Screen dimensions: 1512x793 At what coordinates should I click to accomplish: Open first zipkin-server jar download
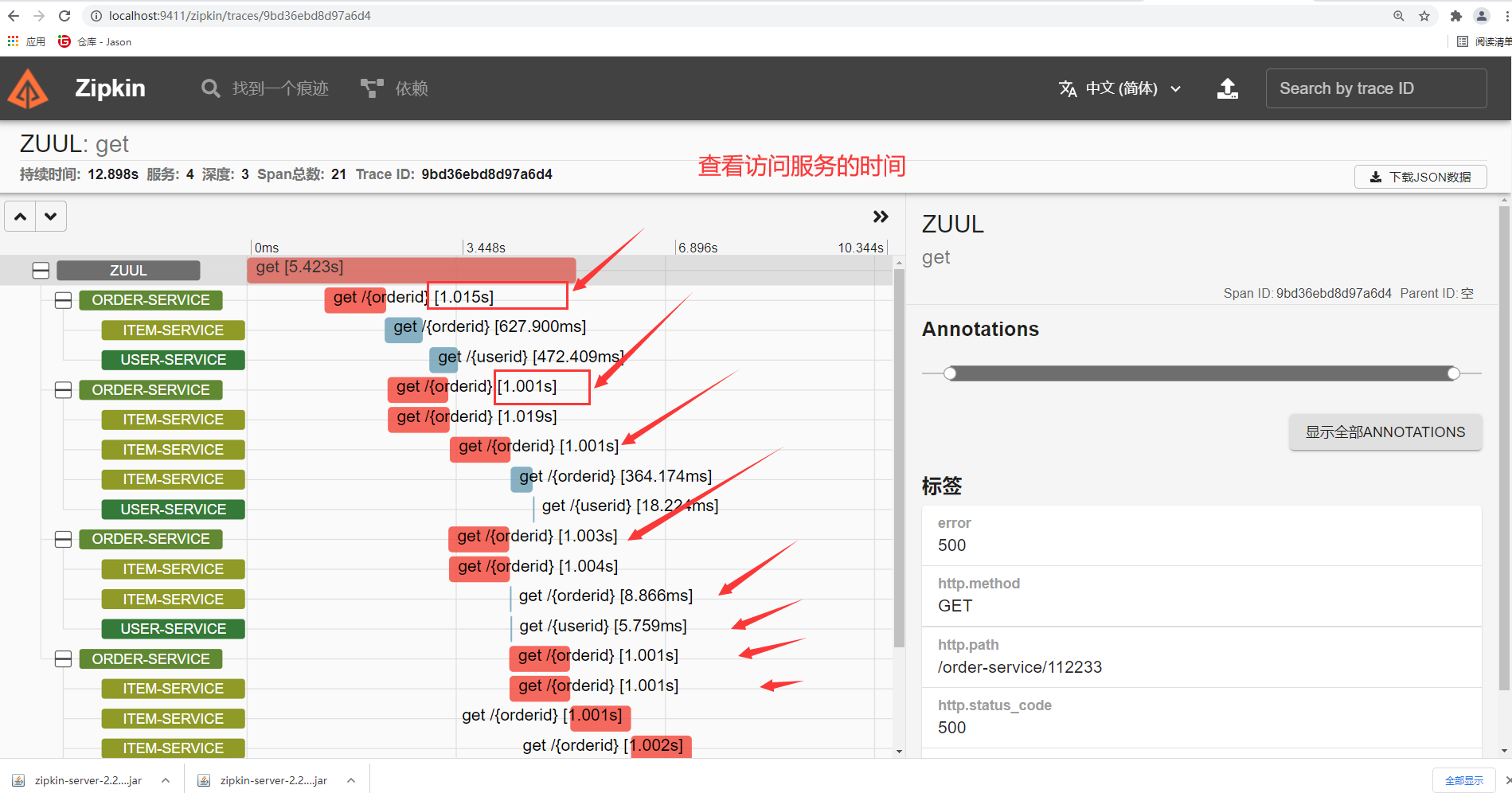(78, 780)
